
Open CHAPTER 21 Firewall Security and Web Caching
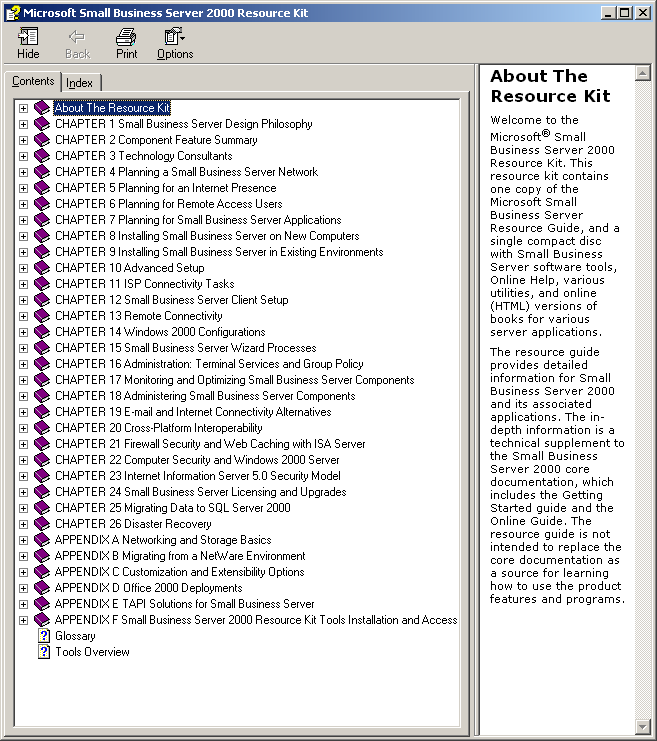point(210,444)
